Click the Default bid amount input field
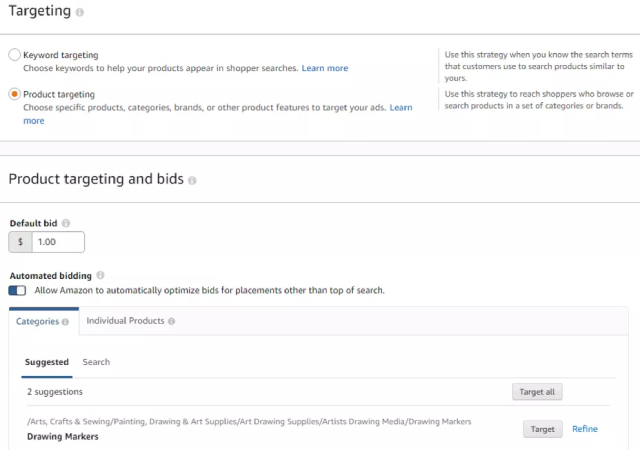The width and height of the screenshot is (640, 450). tap(57, 242)
